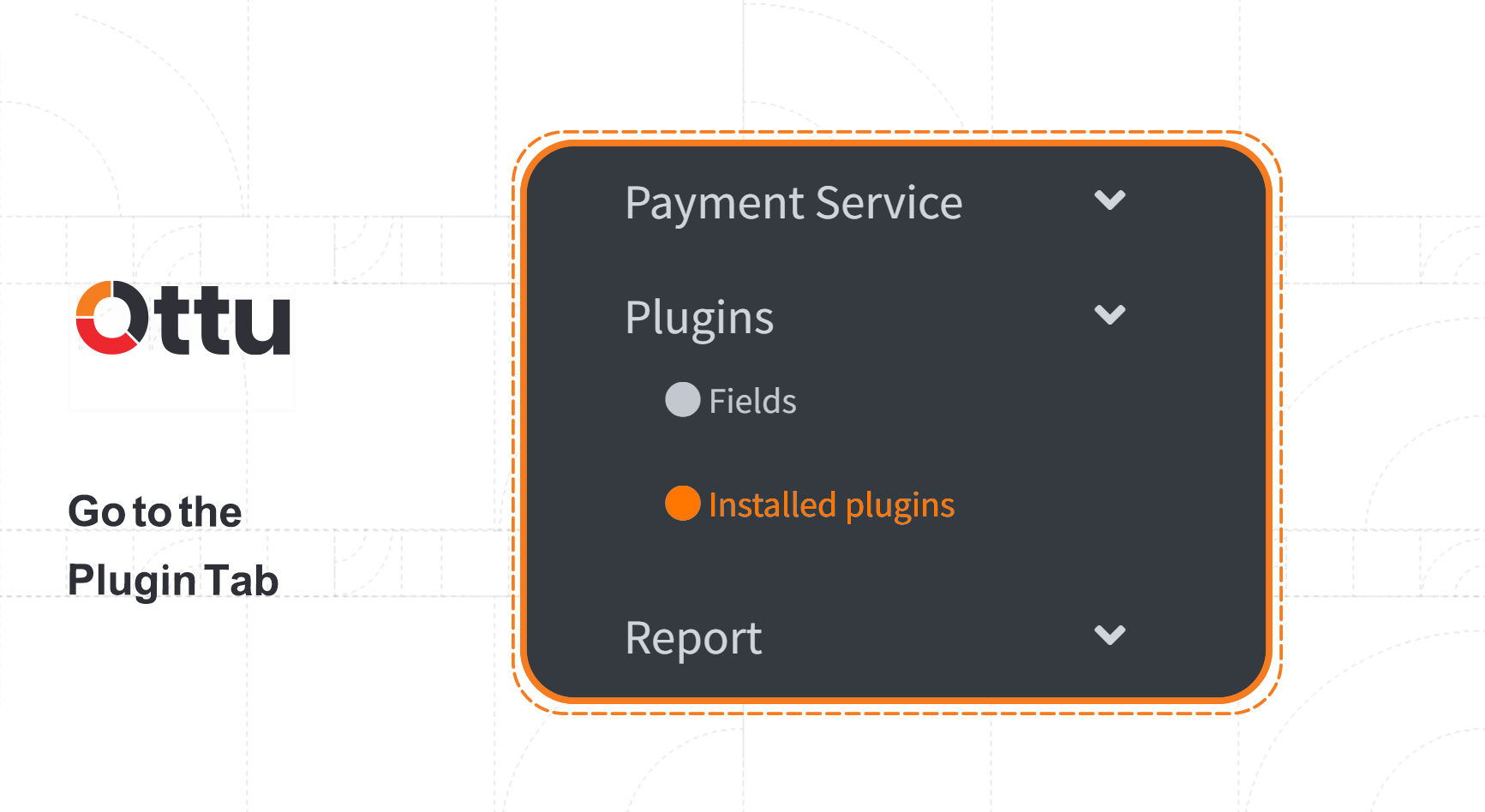Open the Payment Service menu label
The image size is (1485, 812).
point(793,204)
